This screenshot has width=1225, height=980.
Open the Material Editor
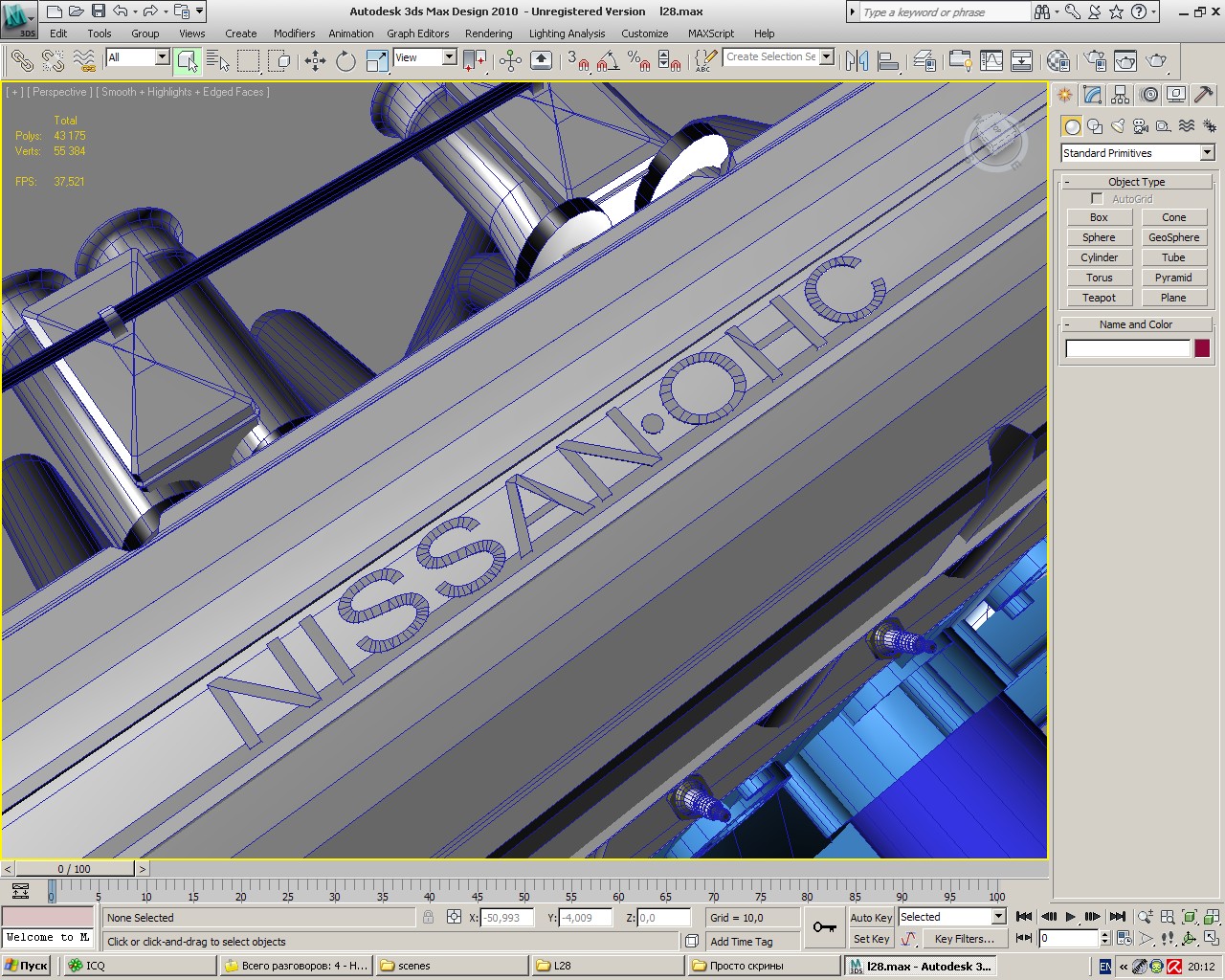pyautogui.click(x=1058, y=61)
